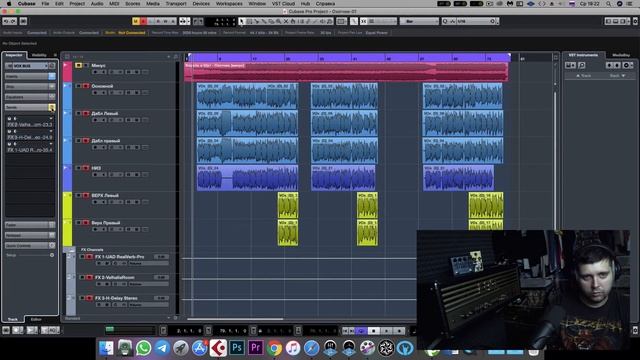Switch to the MediaBay tab
The width and height of the screenshot is (640, 360).
tap(621, 55)
